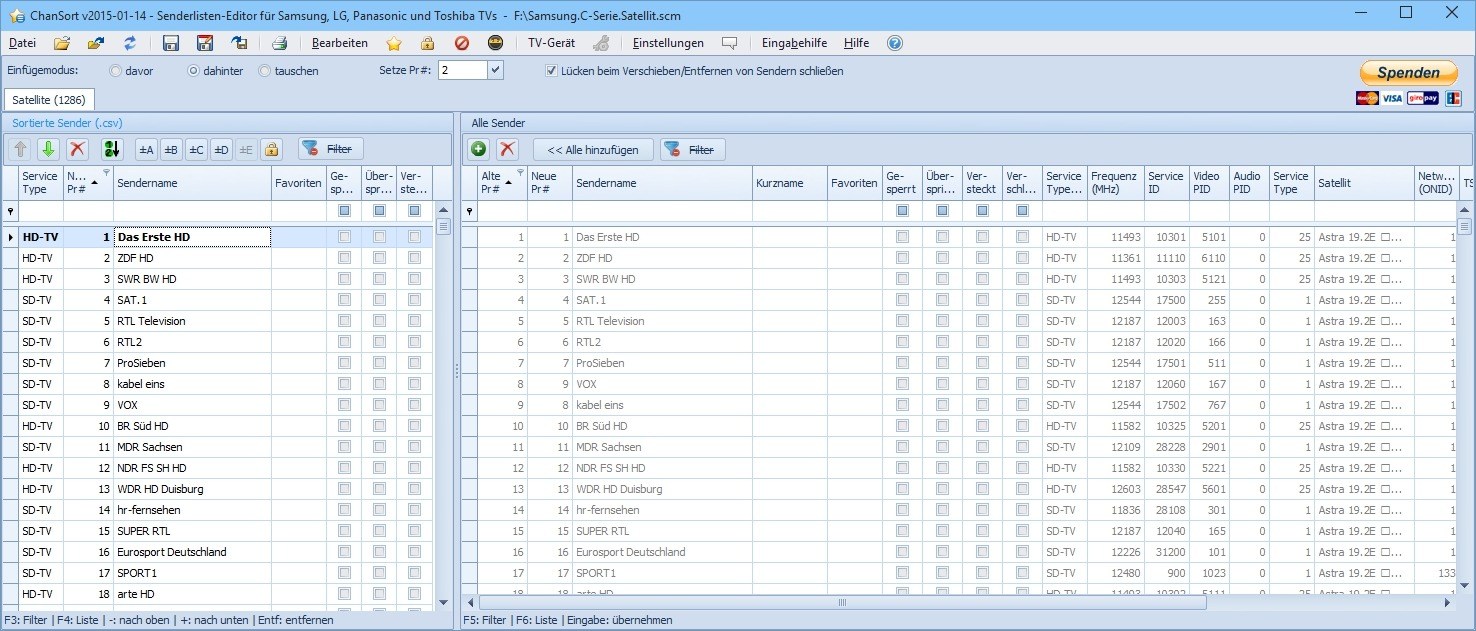1476x631 pixels.
Task: Click Filter button in sorted list toolbar
Action: [331, 149]
